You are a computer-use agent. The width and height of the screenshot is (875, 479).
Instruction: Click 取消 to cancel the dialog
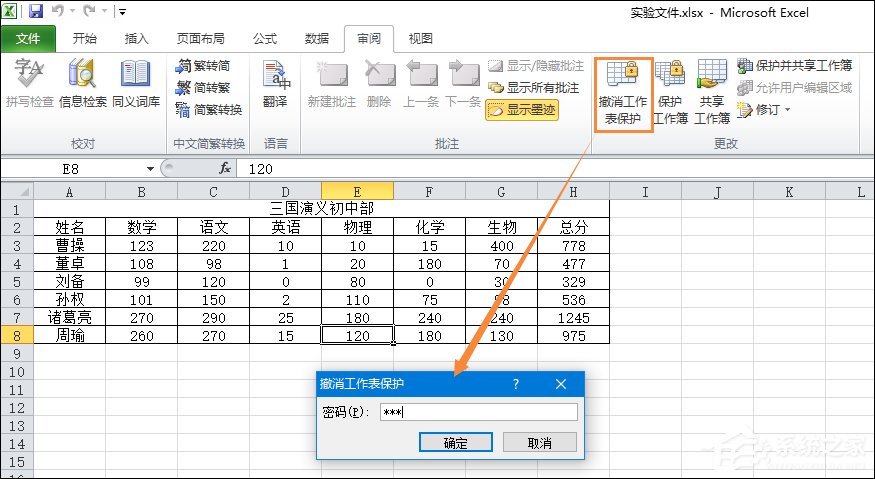[x=539, y=442]
